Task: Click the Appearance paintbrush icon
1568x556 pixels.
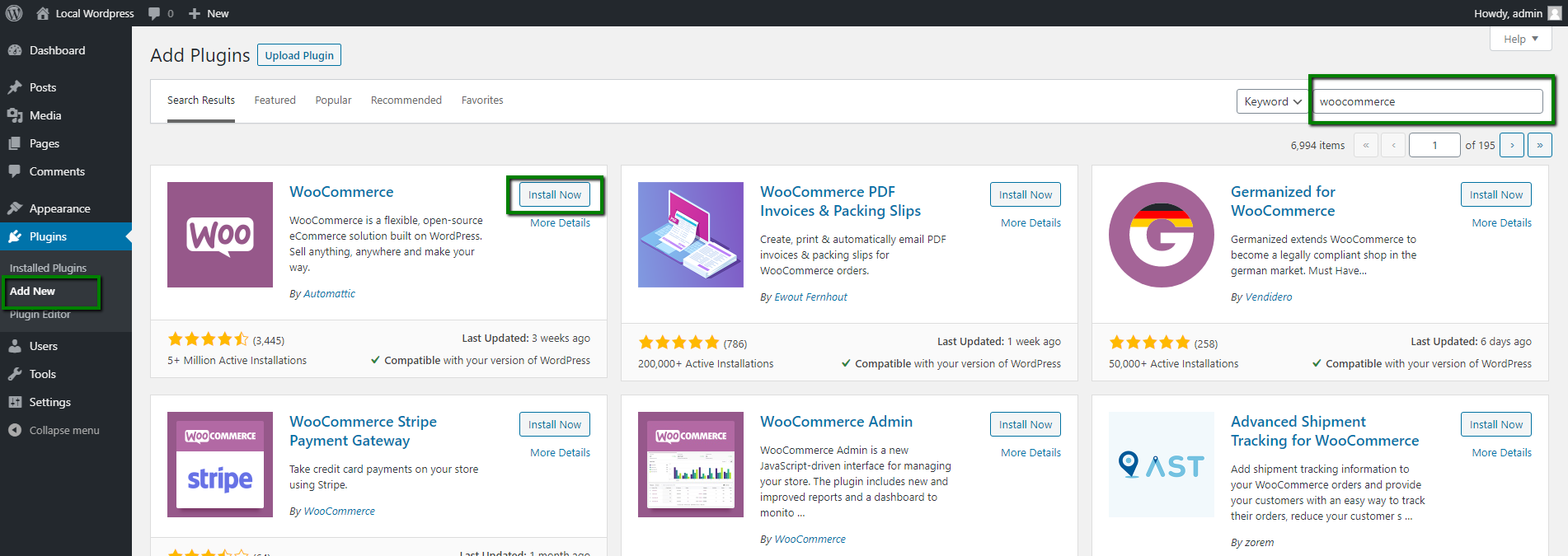Action: pos(15,208)
